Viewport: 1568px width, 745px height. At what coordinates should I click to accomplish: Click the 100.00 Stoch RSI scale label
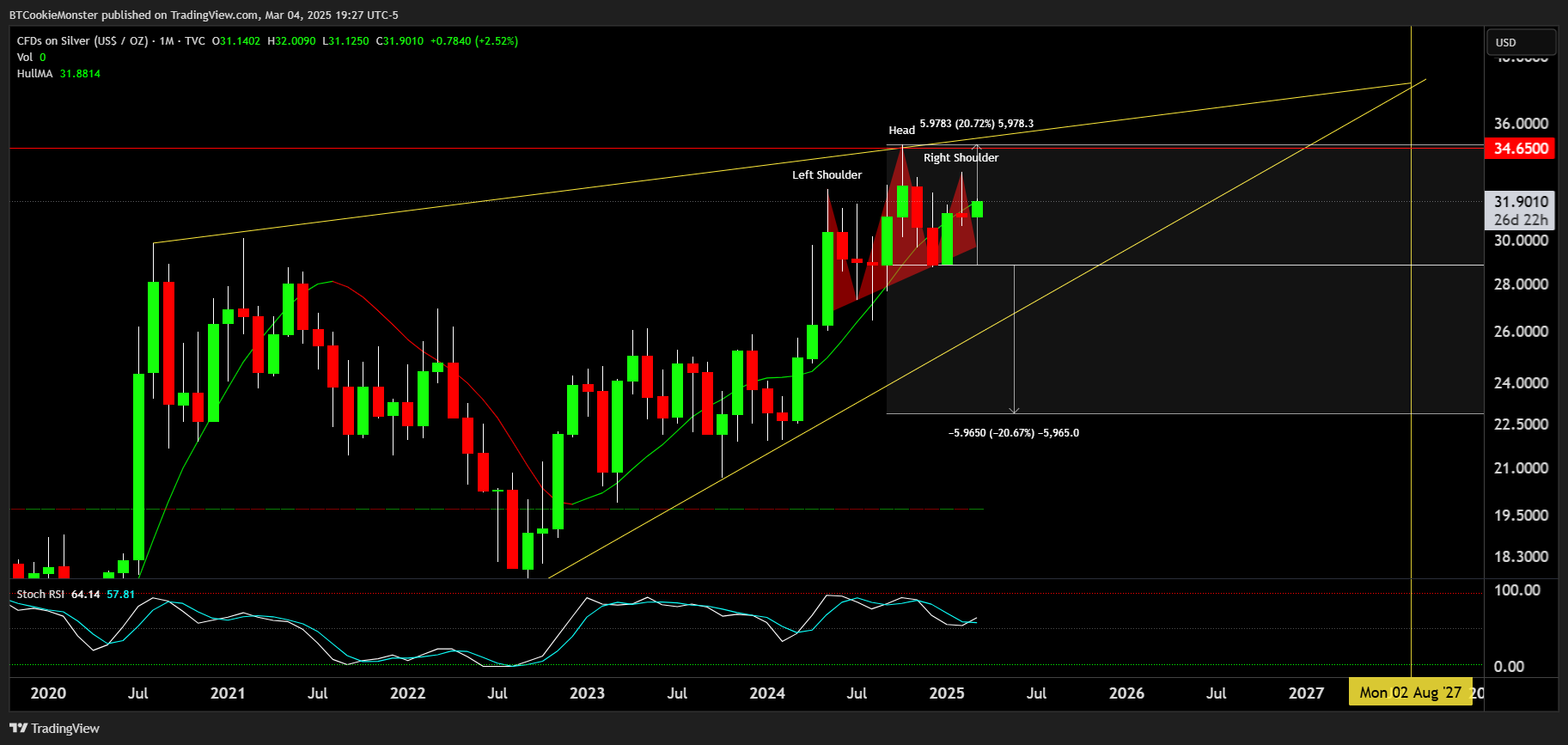pyautogui.click(x=1517, y=590)
